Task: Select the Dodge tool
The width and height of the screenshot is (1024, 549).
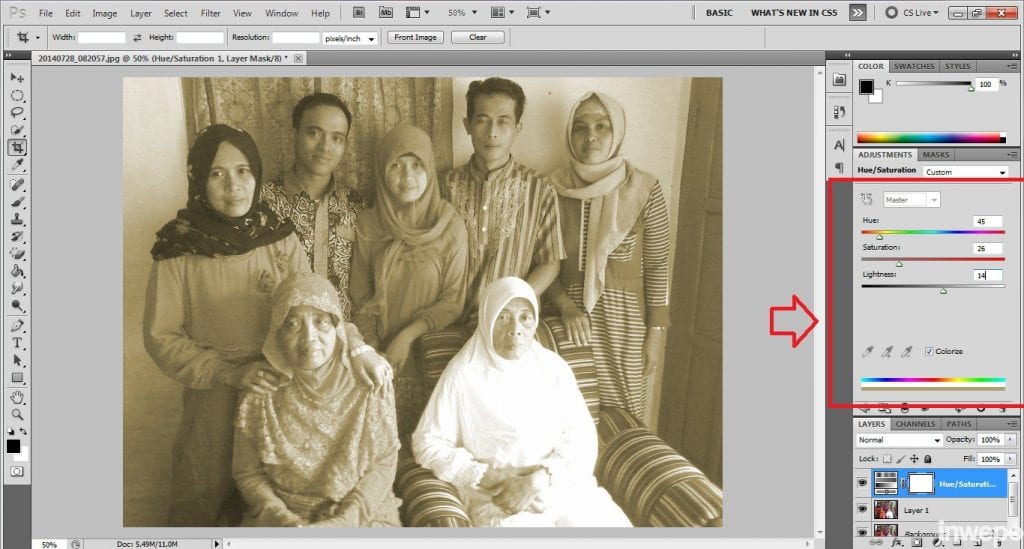Action: [17, 306]
